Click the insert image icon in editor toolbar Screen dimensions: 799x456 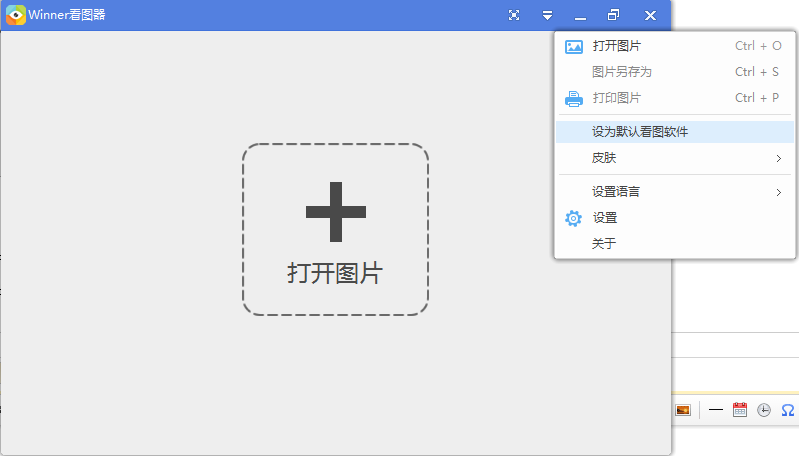click(x=683, y=410)
